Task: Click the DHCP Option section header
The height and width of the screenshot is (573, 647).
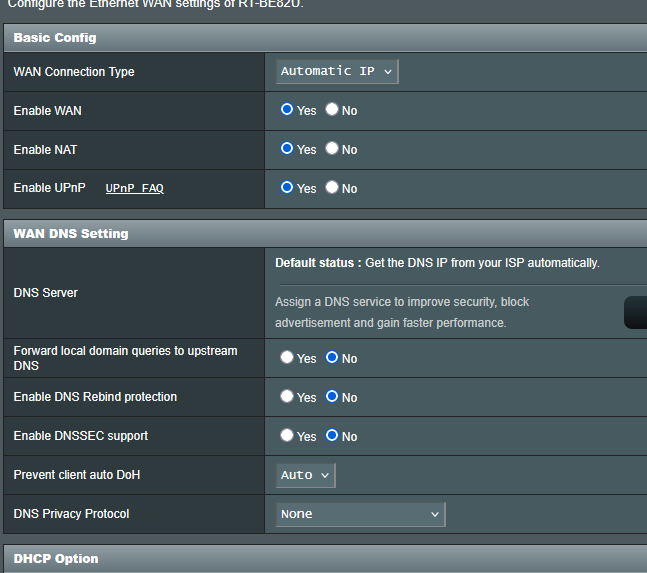Action: tap(56, 558)
